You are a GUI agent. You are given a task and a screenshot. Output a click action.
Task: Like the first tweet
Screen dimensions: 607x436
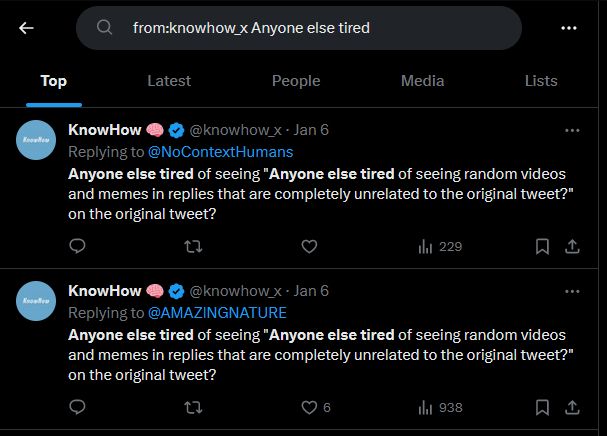(309, 246)
